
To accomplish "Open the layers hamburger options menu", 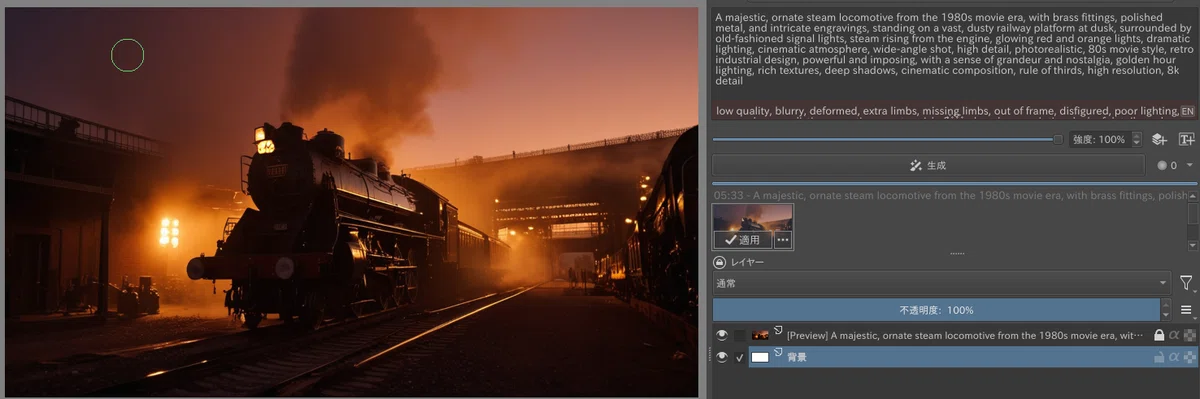I will point(1187,310).
